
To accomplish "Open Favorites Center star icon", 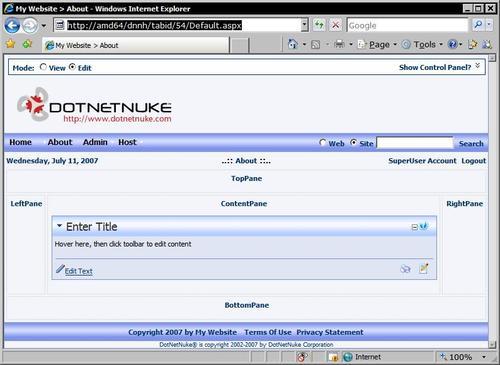I will [11, 44].
